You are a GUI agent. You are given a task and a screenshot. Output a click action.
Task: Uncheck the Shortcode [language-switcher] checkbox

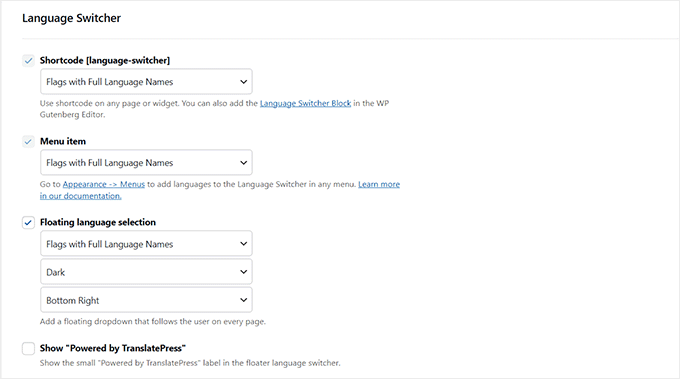coord(28,61)
